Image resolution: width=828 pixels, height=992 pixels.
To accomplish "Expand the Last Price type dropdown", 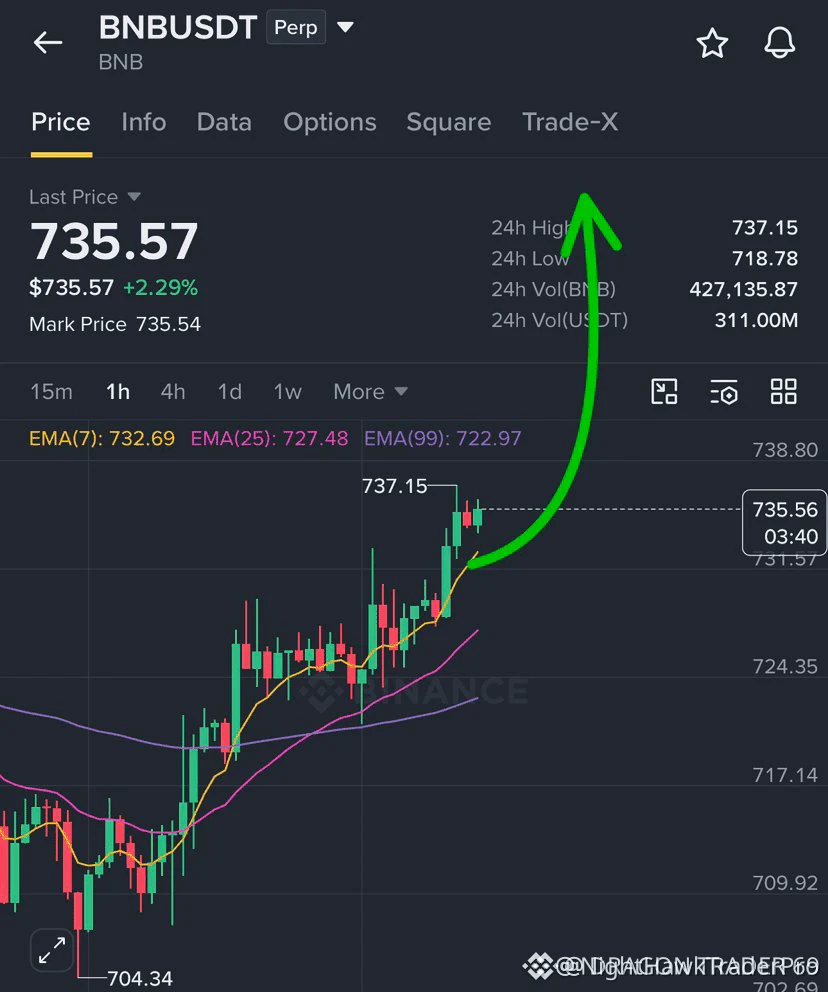I will (133, 197).
